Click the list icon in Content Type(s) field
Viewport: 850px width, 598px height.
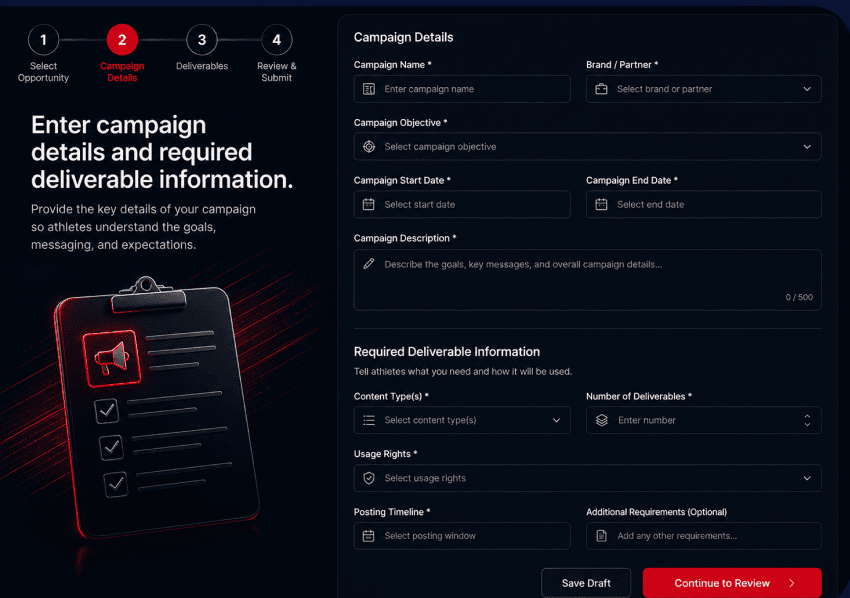point(369,420)
